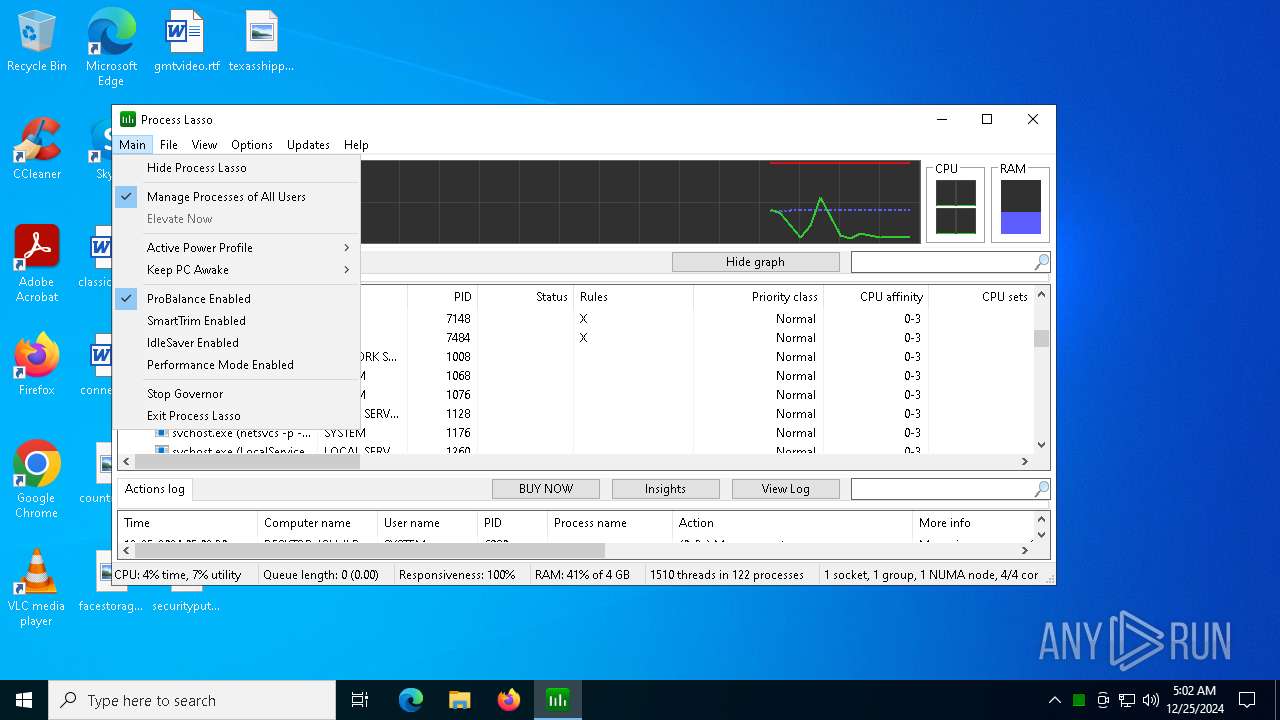The height and width of the screenshot is (720, 1280).
Task: Launch Firefox from the desktop shortcut
Action: 37,365
